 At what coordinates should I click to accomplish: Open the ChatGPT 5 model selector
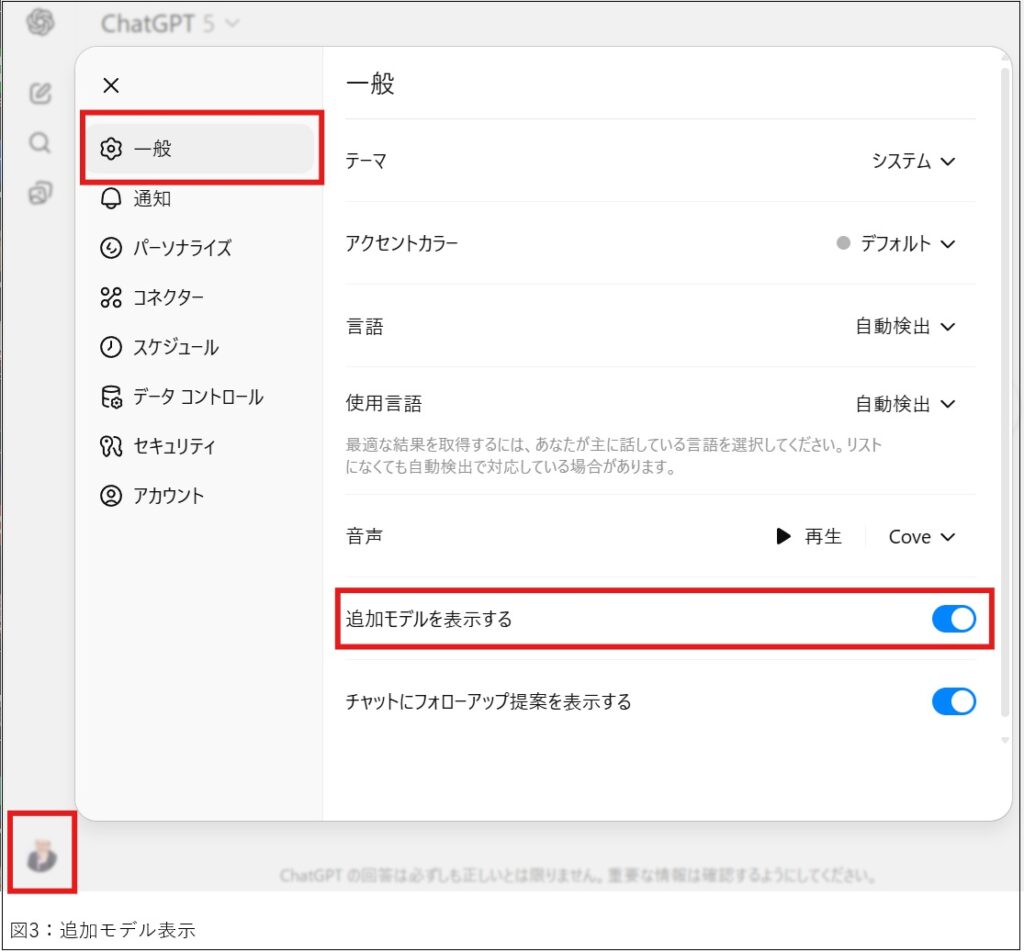164,22
